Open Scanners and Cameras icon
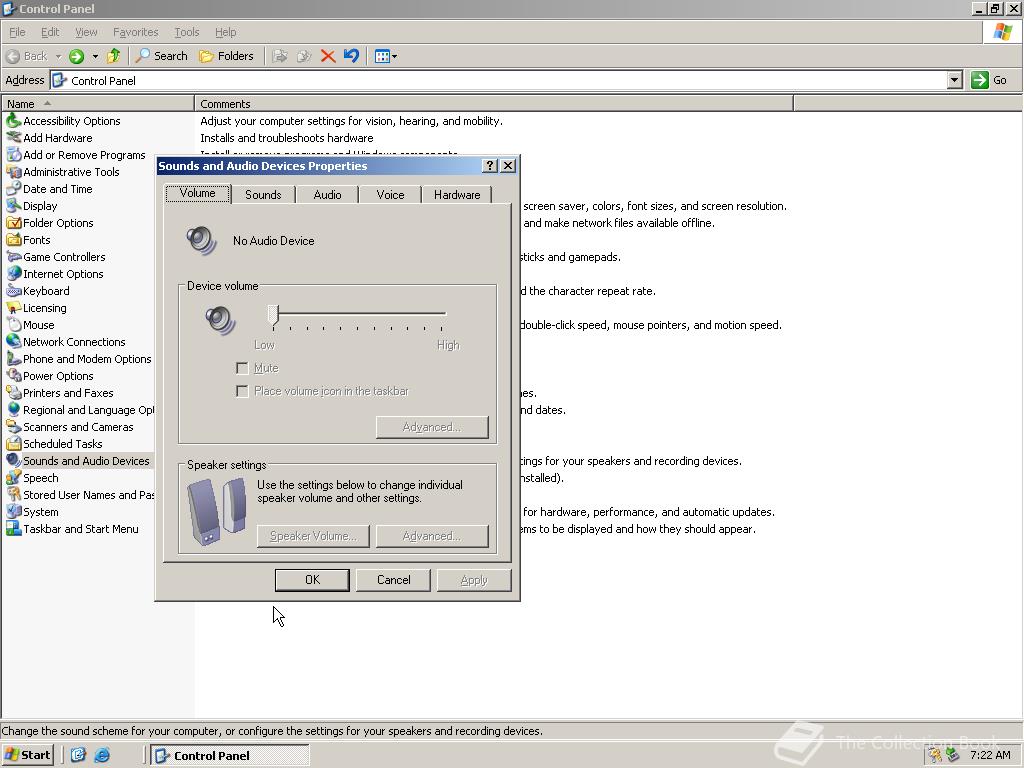This screenshot has width=1024, height=768. coord(13,426)
